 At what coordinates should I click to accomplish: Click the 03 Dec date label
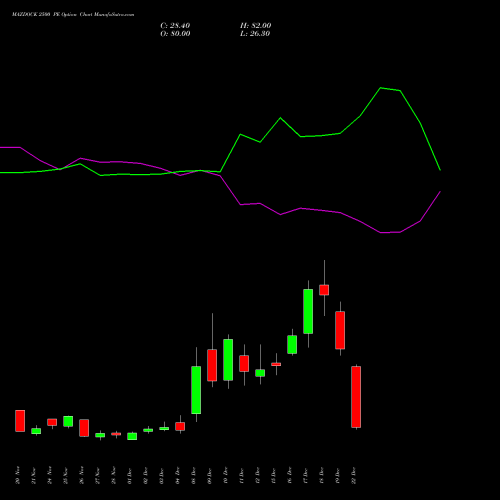pyautogui.click(x=162, y=475)
